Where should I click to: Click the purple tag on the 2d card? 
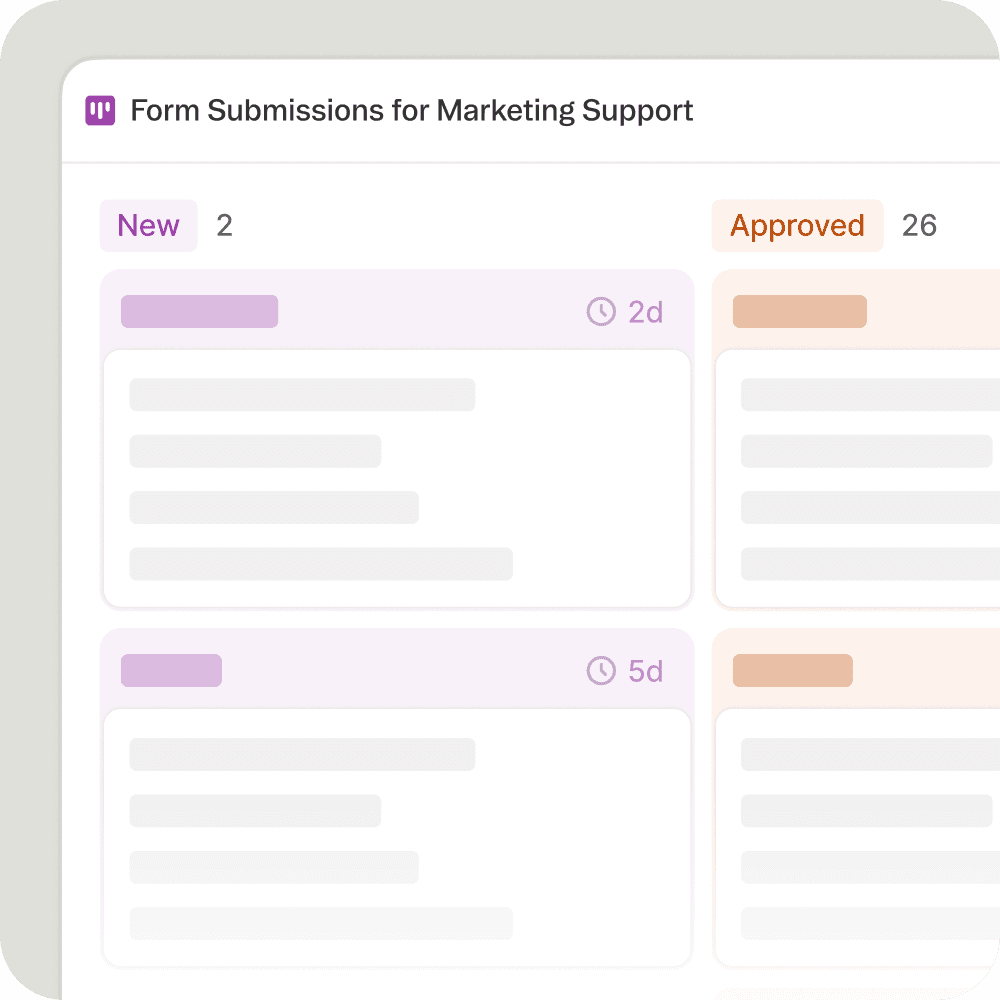tap(199, 312)
